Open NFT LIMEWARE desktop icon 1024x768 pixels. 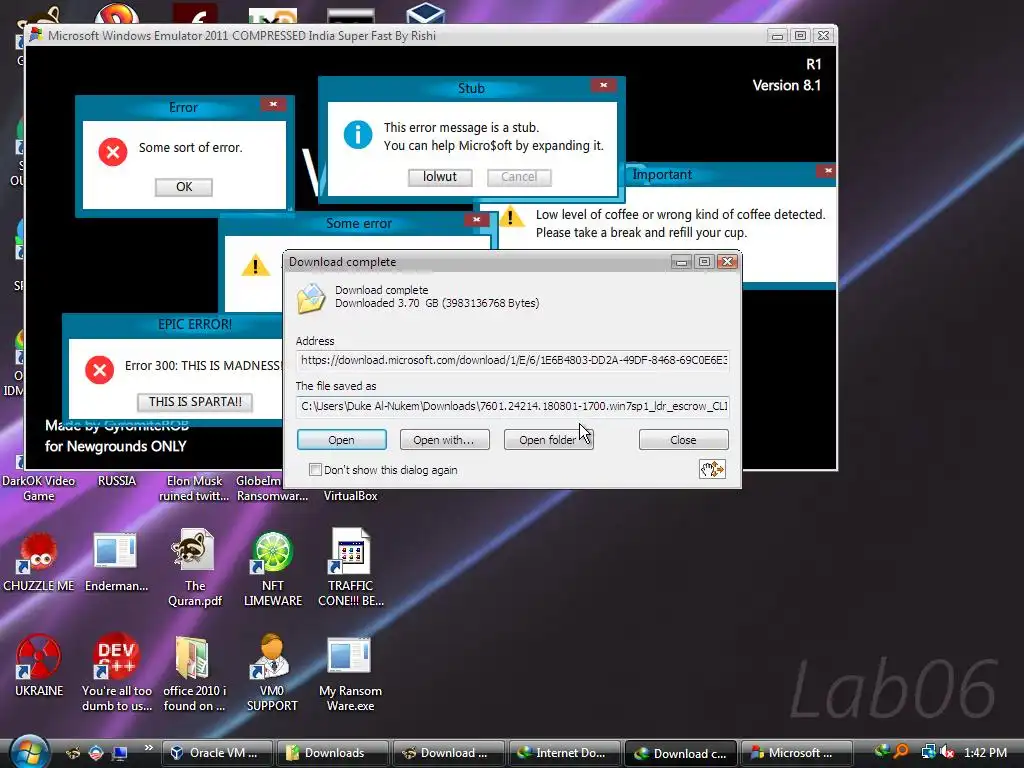click(272, 568)
